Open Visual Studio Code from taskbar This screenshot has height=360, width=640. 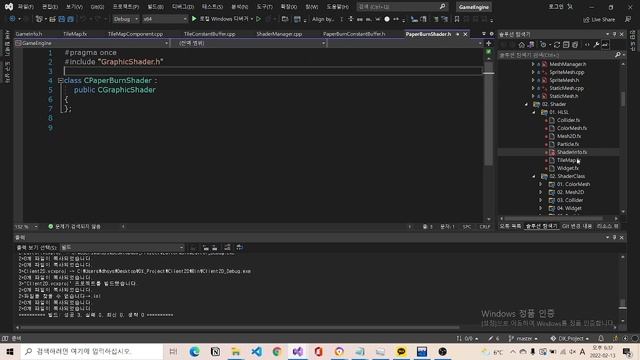click(257, 351)
